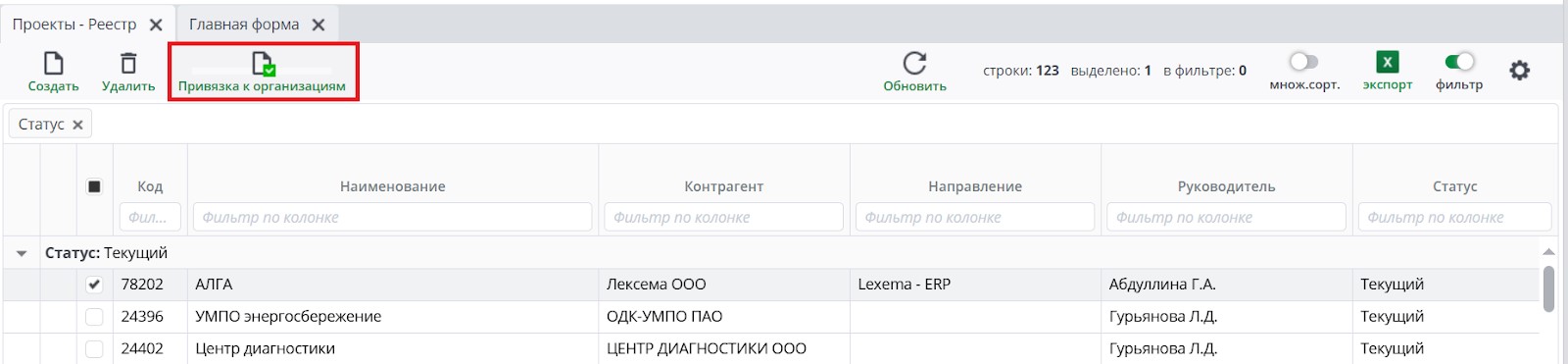The height and width of the screenshot is (364, 1568).
Task: Turn off the фильтр switch
Action: [1459, 62]
